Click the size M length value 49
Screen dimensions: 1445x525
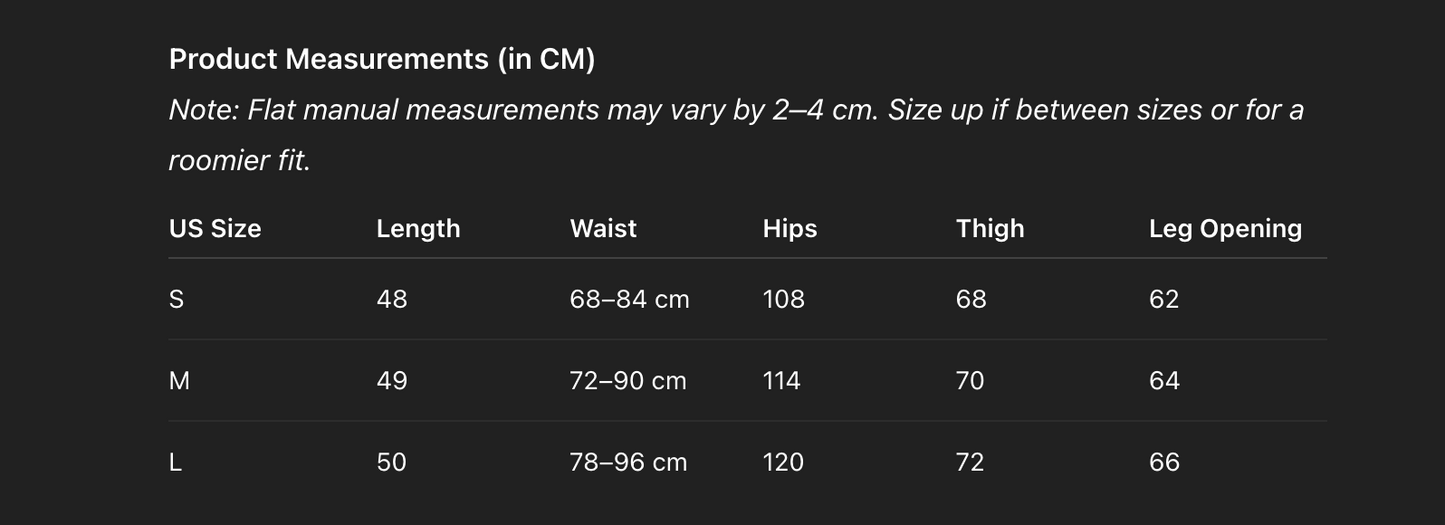392,381
